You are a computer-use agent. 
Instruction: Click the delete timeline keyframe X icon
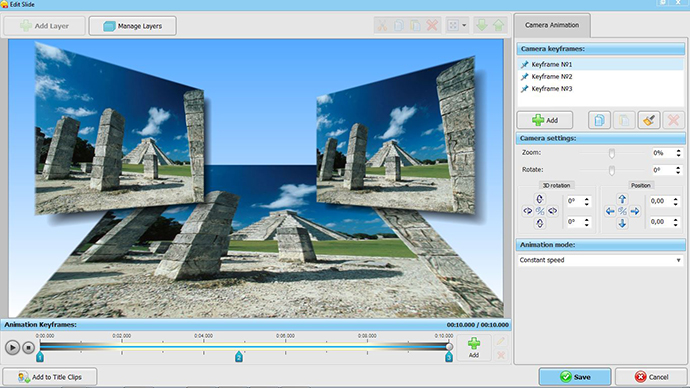click(x=500, y=355)
